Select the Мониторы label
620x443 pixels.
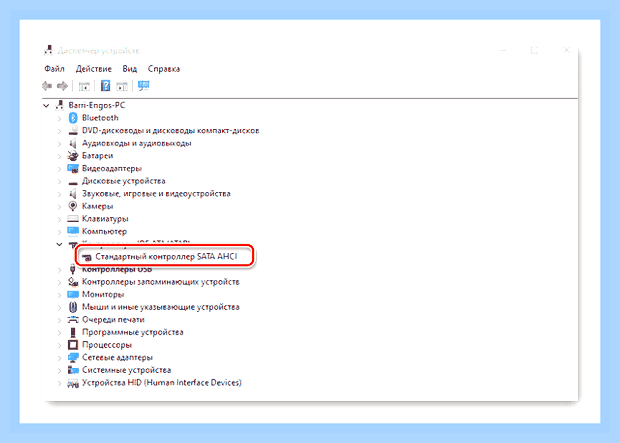(103, 295)
